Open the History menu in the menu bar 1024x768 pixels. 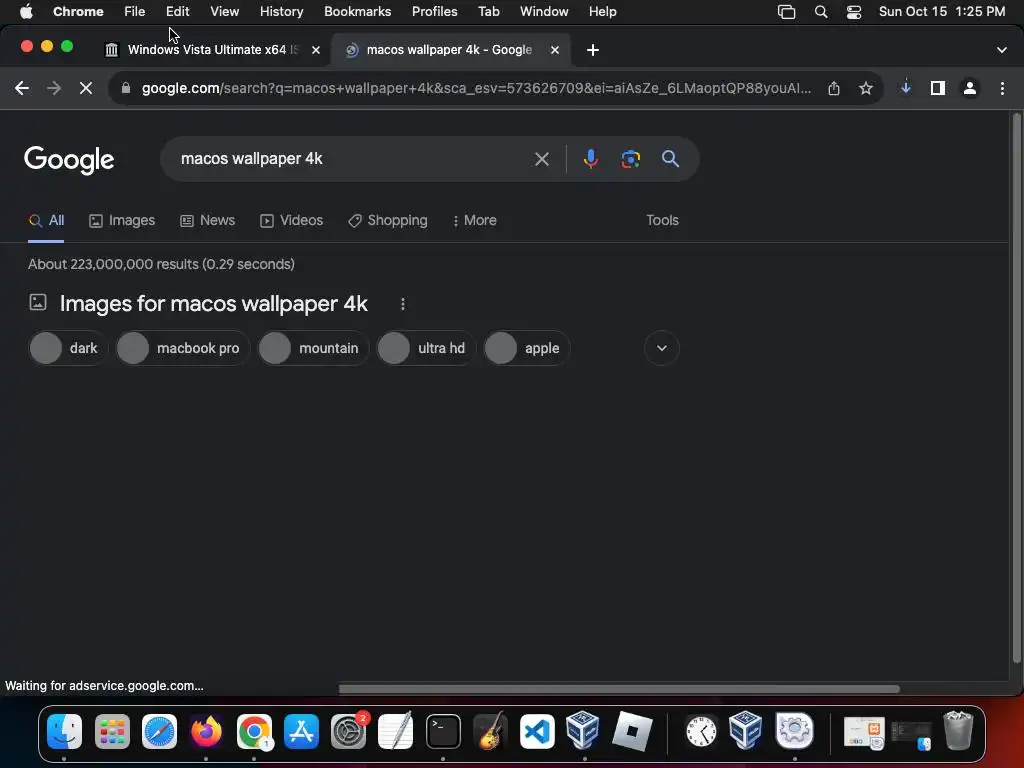pyautogui.click(x=281, y=12)
